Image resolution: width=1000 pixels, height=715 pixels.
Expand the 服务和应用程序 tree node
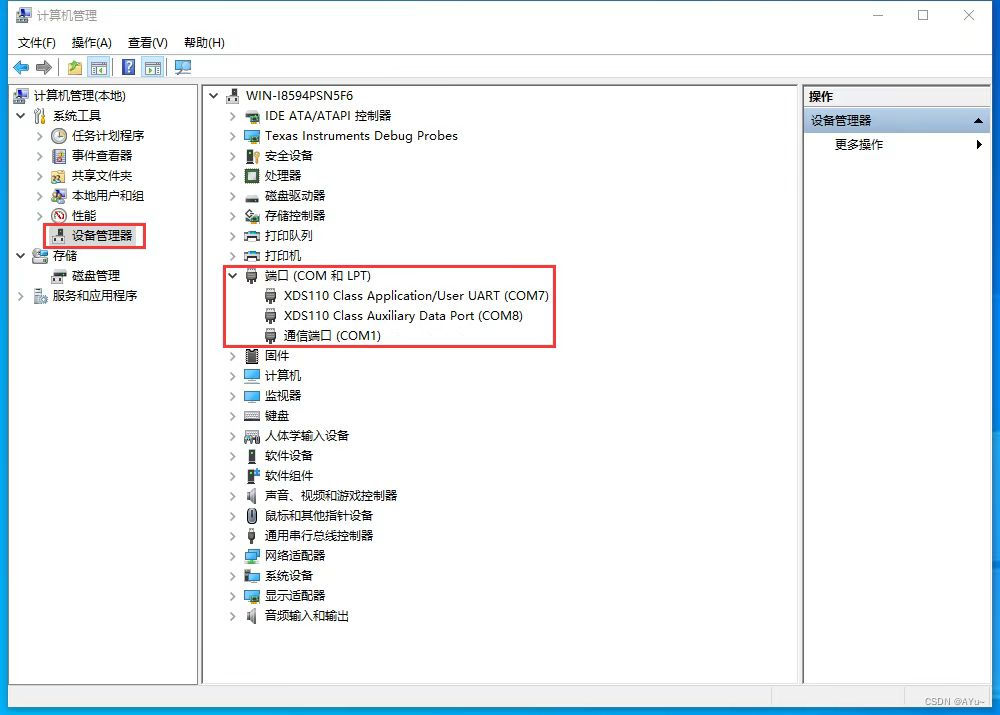(21, 296)
